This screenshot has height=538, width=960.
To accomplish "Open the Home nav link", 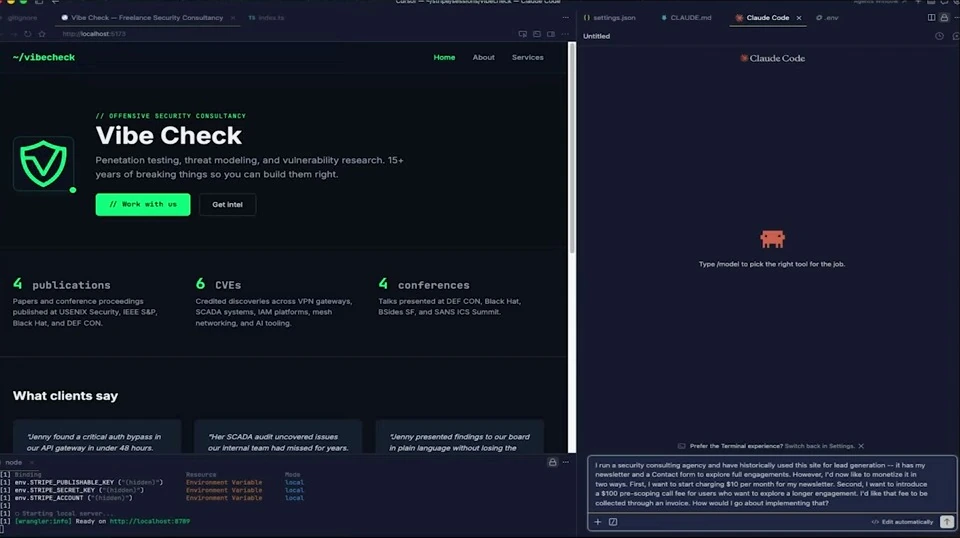I will (444, 58).
